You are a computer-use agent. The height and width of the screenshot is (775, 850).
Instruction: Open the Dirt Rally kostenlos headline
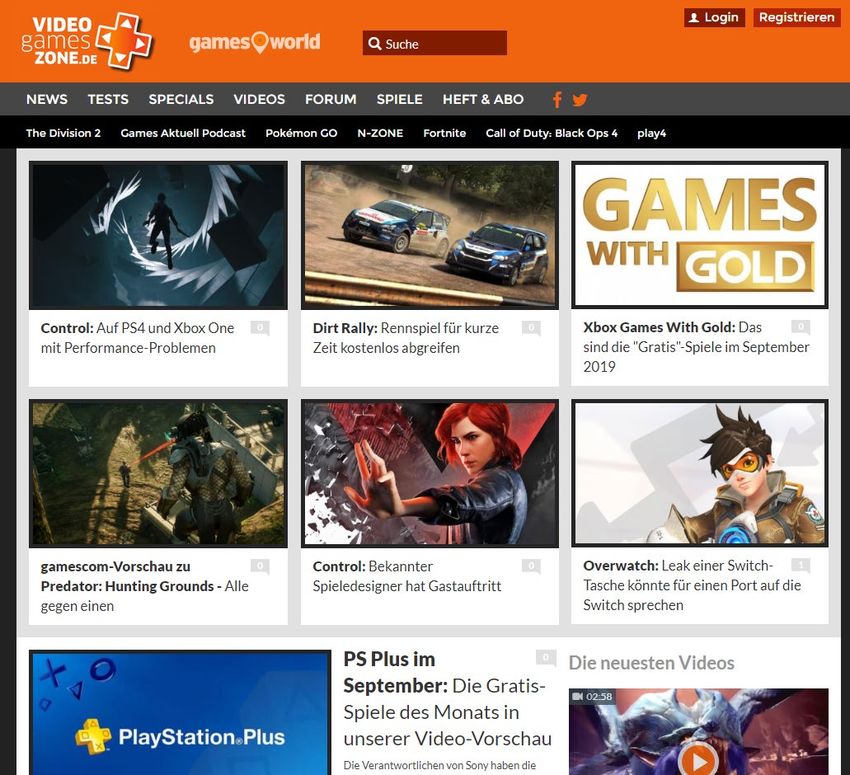pos(406,338)
